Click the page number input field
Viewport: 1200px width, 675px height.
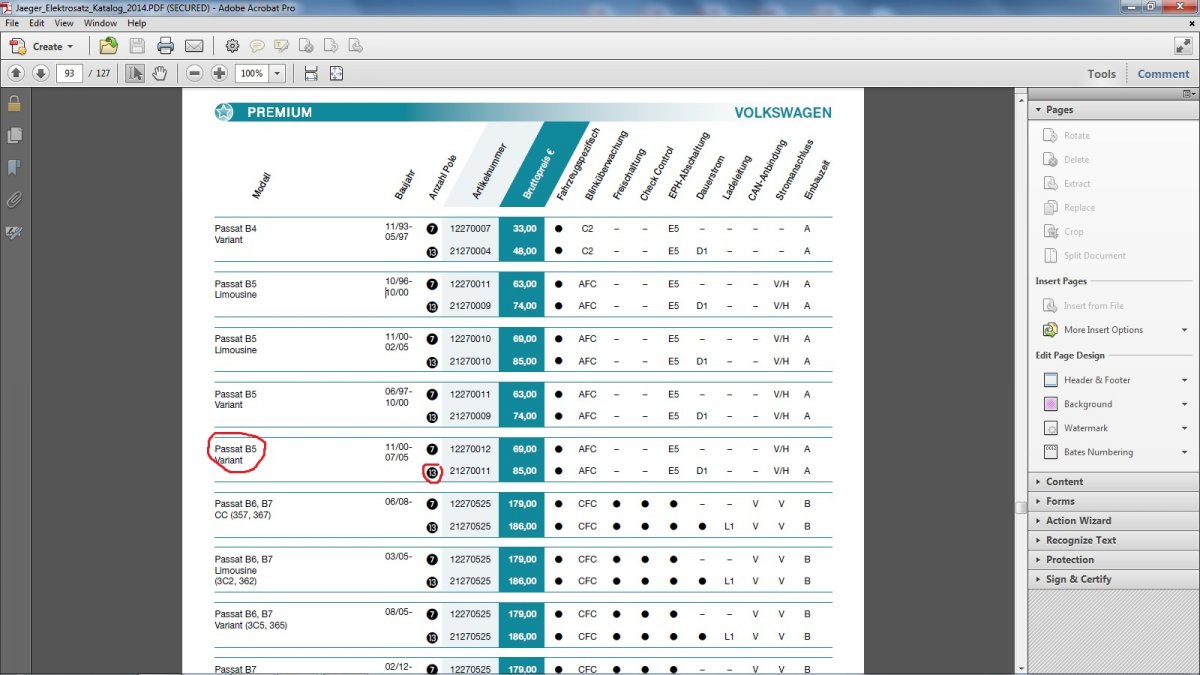tap(69, 73)
